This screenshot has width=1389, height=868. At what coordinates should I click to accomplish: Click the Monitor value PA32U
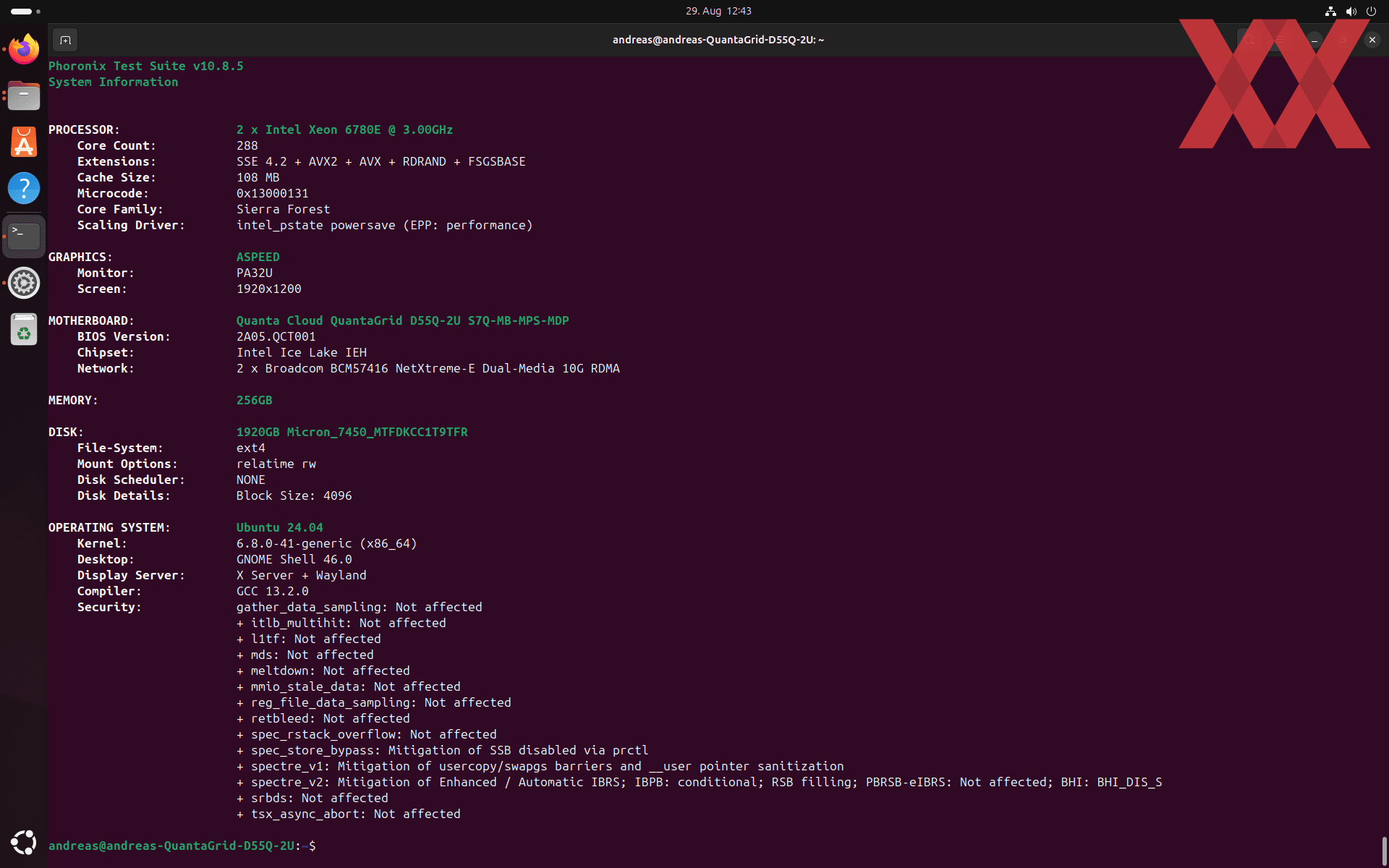(x=255, y=273)
